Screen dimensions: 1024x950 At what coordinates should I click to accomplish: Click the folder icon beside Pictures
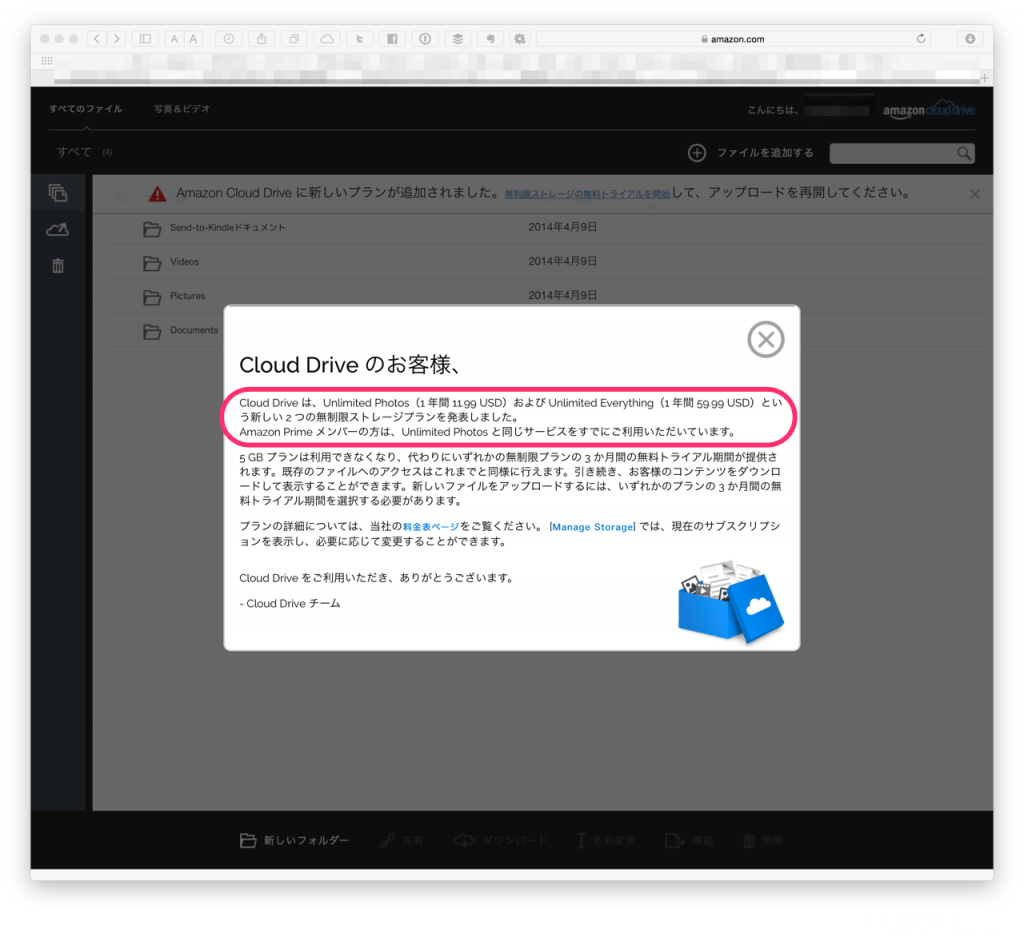point(152,297)
